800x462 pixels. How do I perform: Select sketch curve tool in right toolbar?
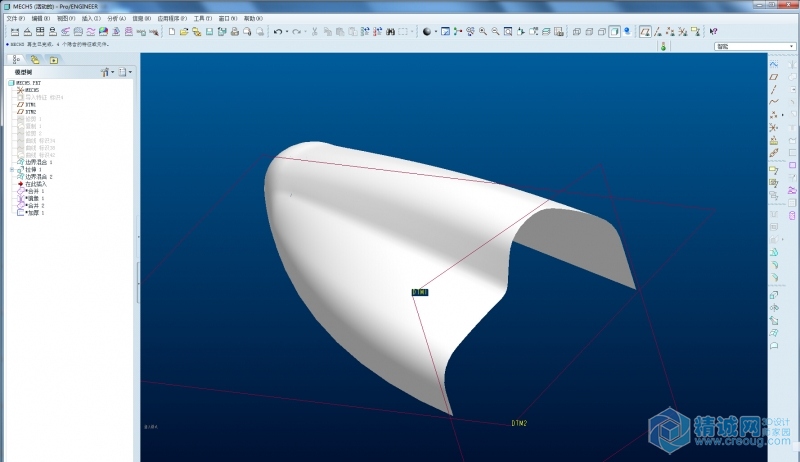(x=774, y=64)
